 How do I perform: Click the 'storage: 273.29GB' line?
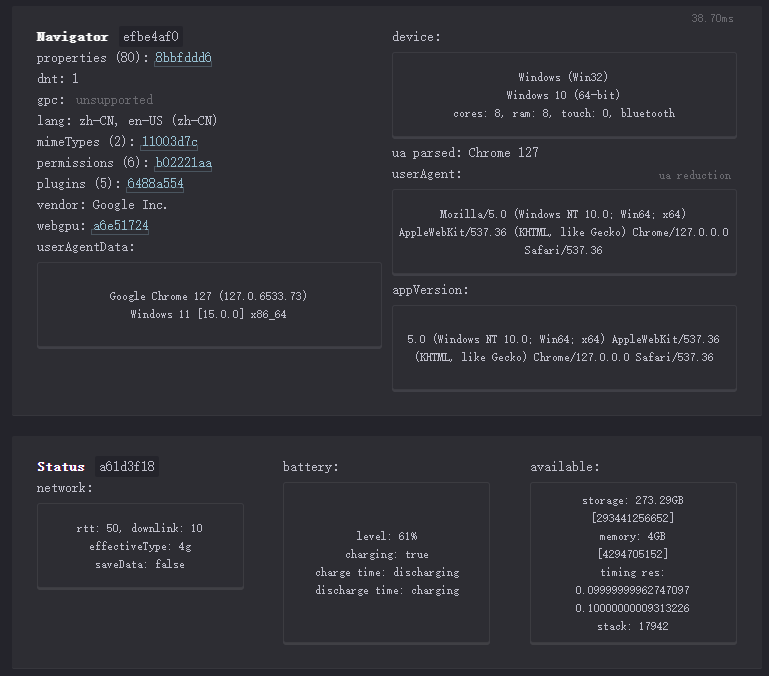[633, 500]
